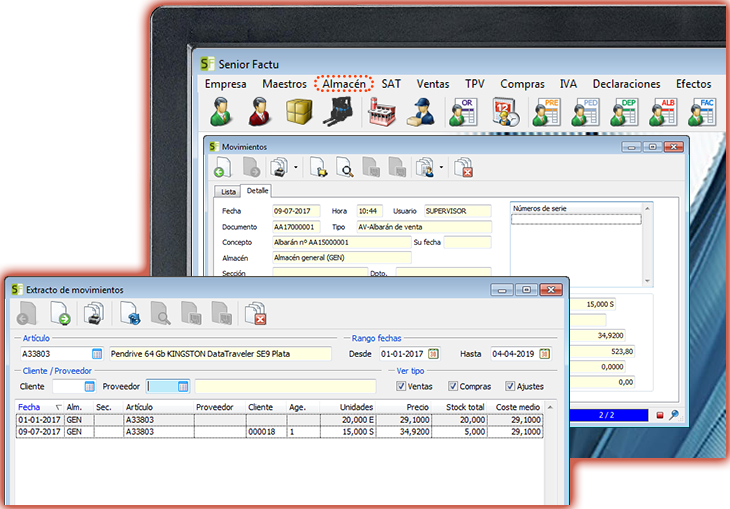The image size is (730, 509).
Task: Click the red stop icon in Movimientos status bar
Action: coord(660,415)
